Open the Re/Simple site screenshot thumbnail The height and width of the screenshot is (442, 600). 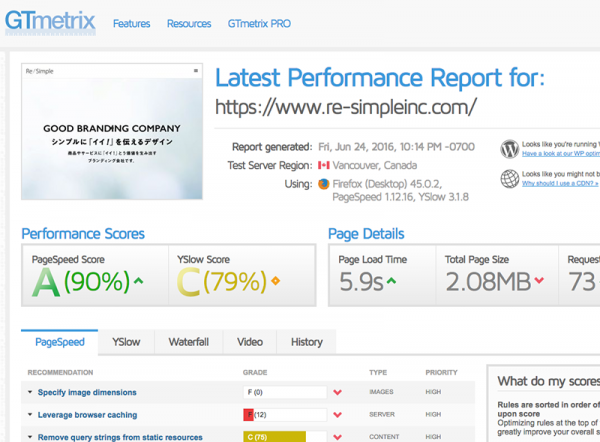112,132
